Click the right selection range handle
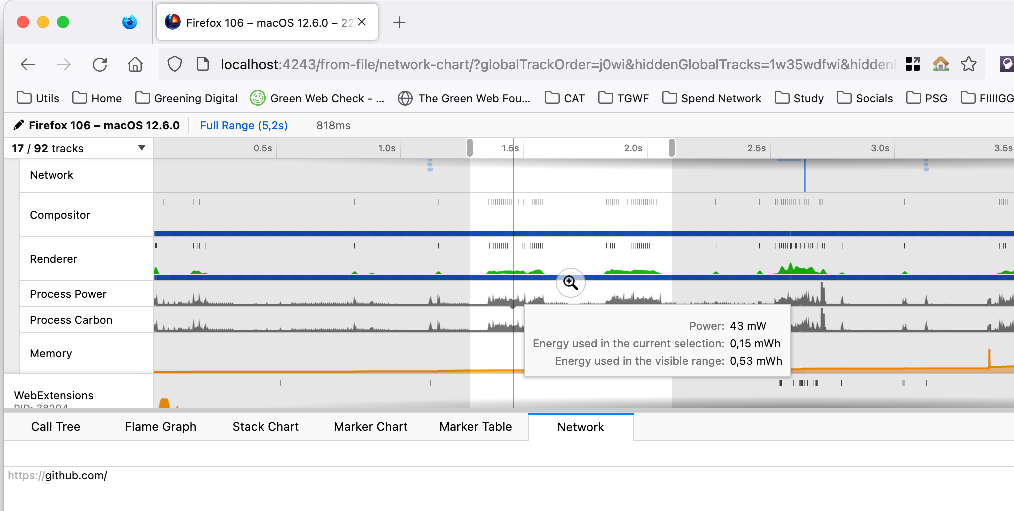 [x=672, y=148]
